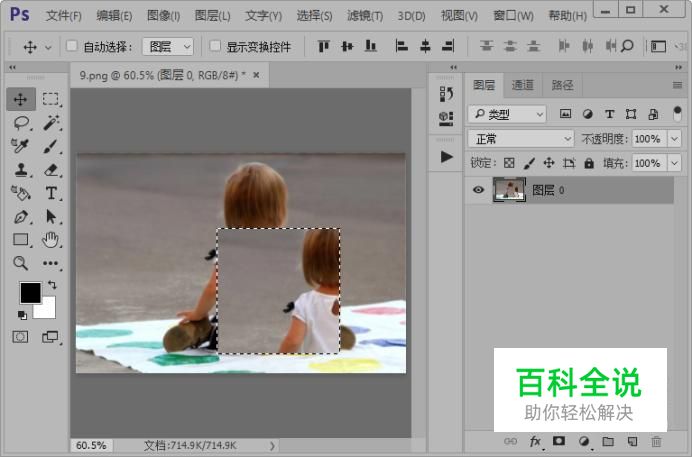The width and height of the screenshot is (692, 457).
Task: Toggle Quick Mask mode
Action: click(20, 337)
